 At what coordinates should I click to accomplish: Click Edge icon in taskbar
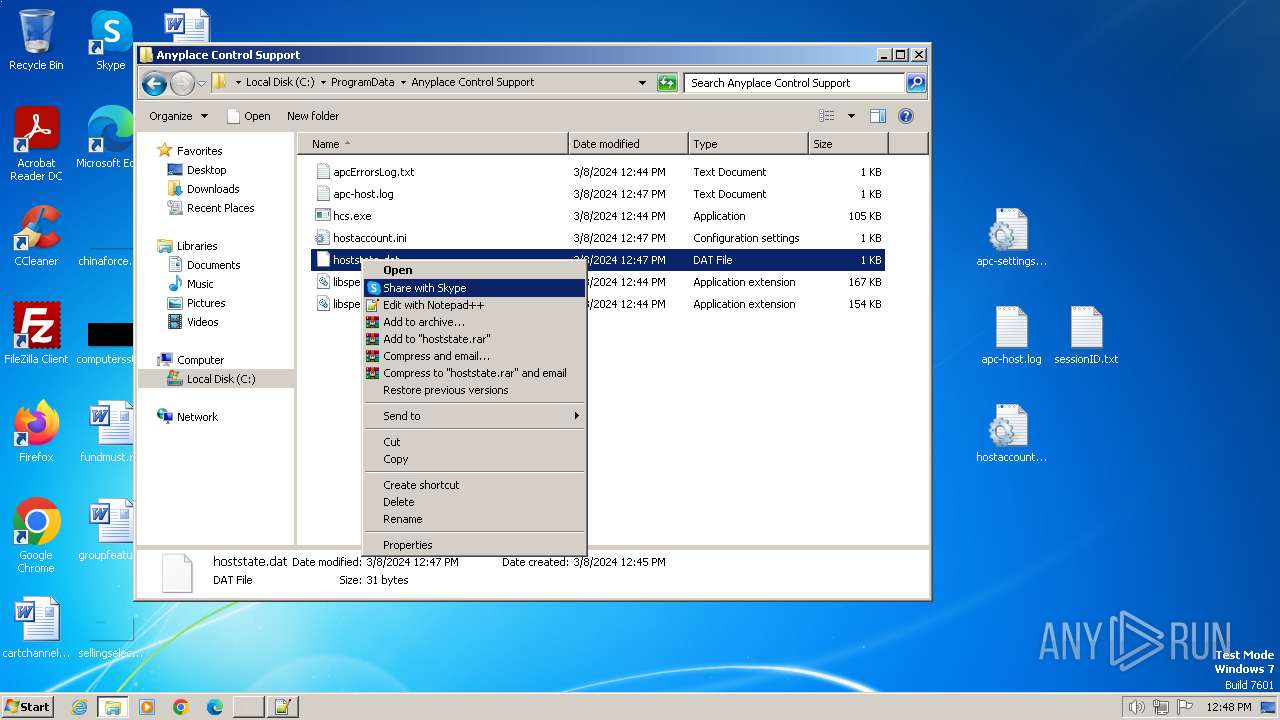click(215, 707)
